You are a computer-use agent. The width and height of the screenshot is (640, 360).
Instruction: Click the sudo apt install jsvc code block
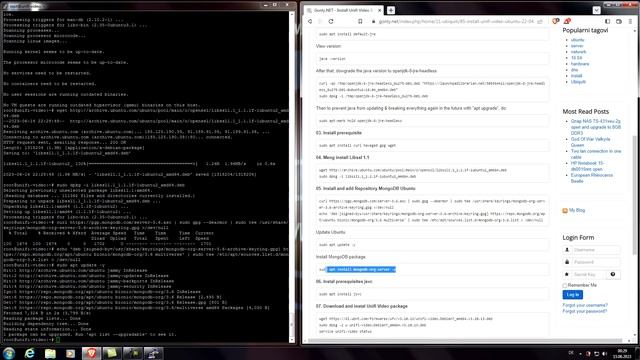tap(432, 294)
